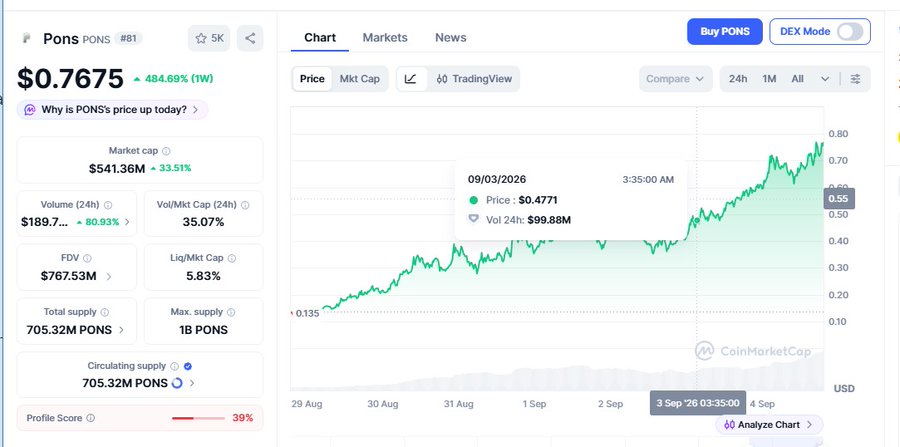Screen dimensions: 900x447
Task: Click the 5.83% Liq/Mkt Cap value
Action: click(203, 276)
